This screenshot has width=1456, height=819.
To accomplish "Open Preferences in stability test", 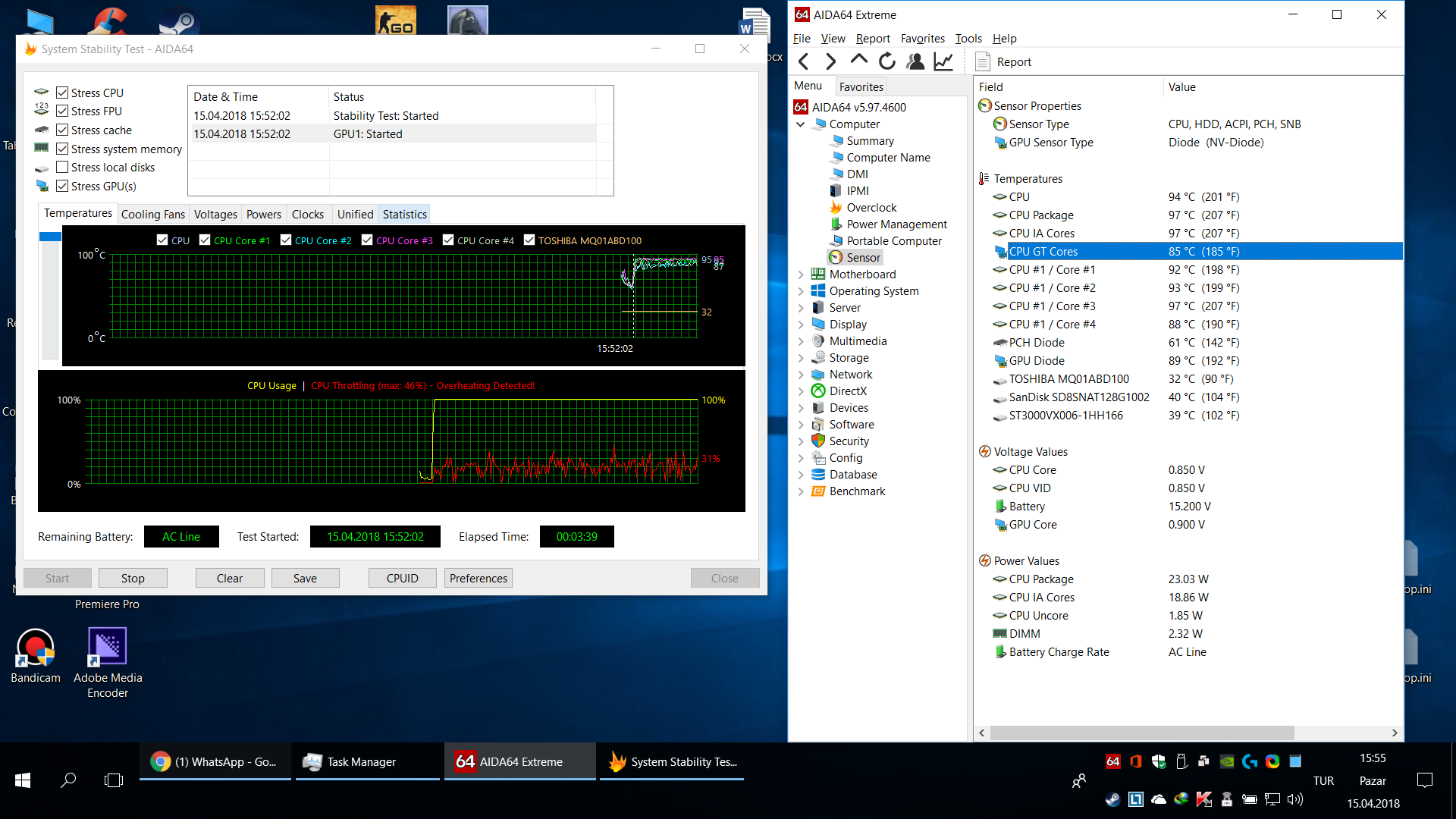I will (x=478, y=578).
